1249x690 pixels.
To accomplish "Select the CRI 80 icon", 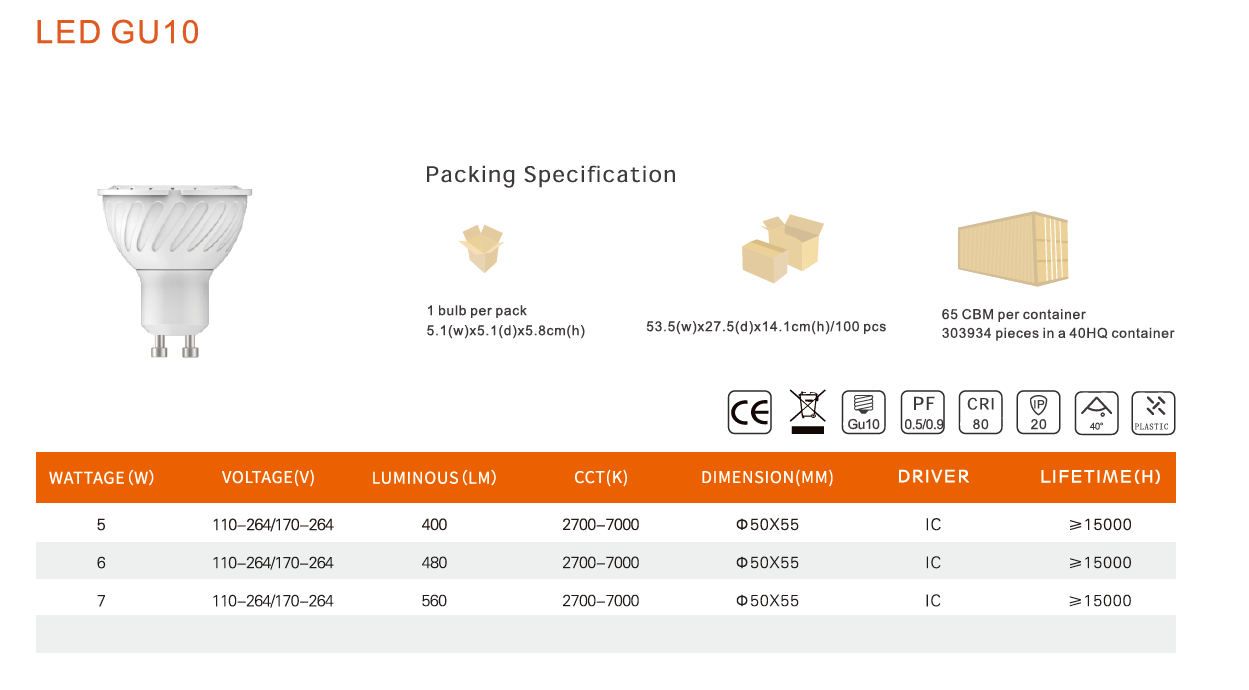I will (980, 413).
